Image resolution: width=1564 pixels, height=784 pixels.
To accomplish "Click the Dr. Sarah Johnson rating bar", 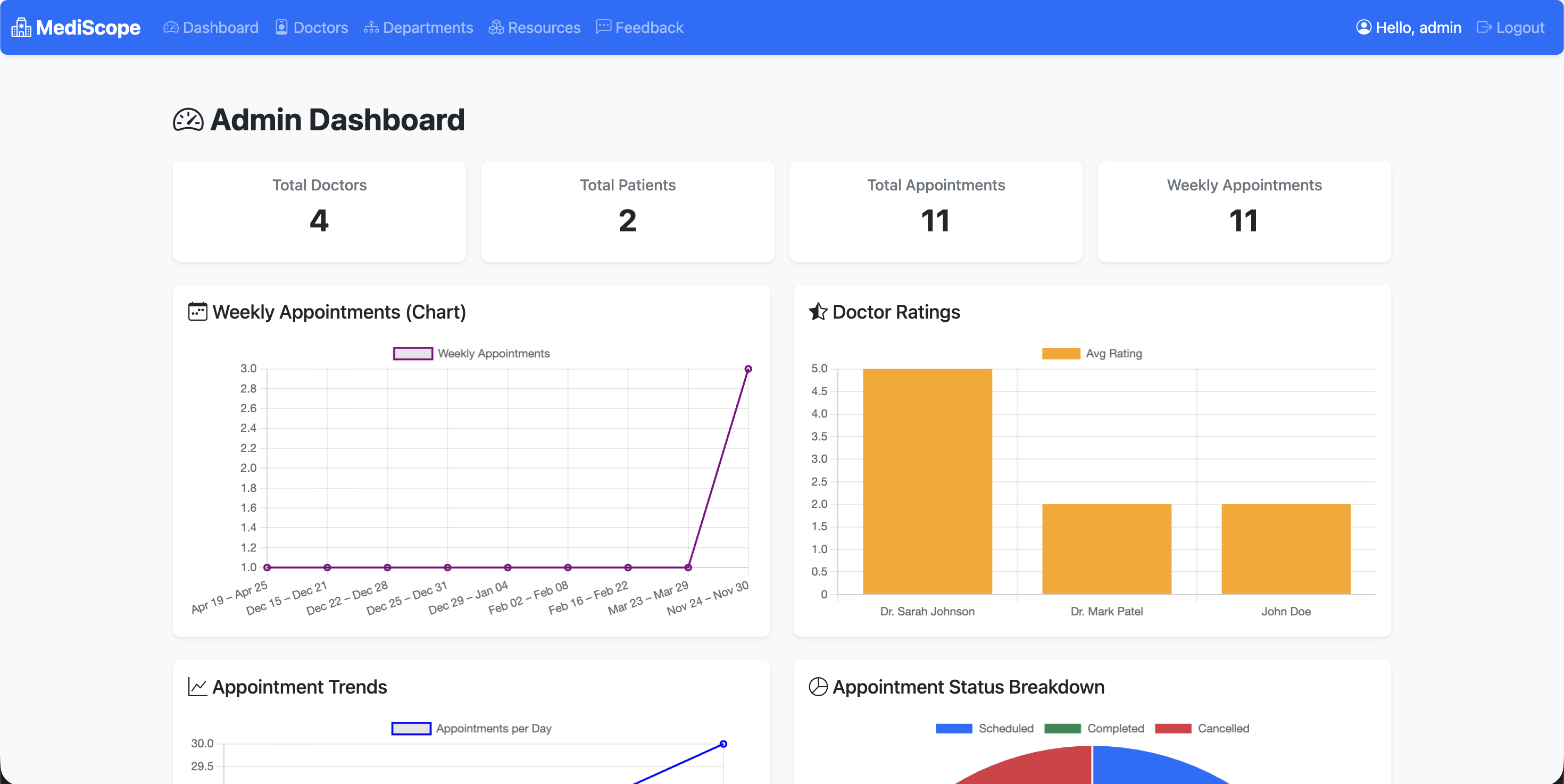I will 927,481.
